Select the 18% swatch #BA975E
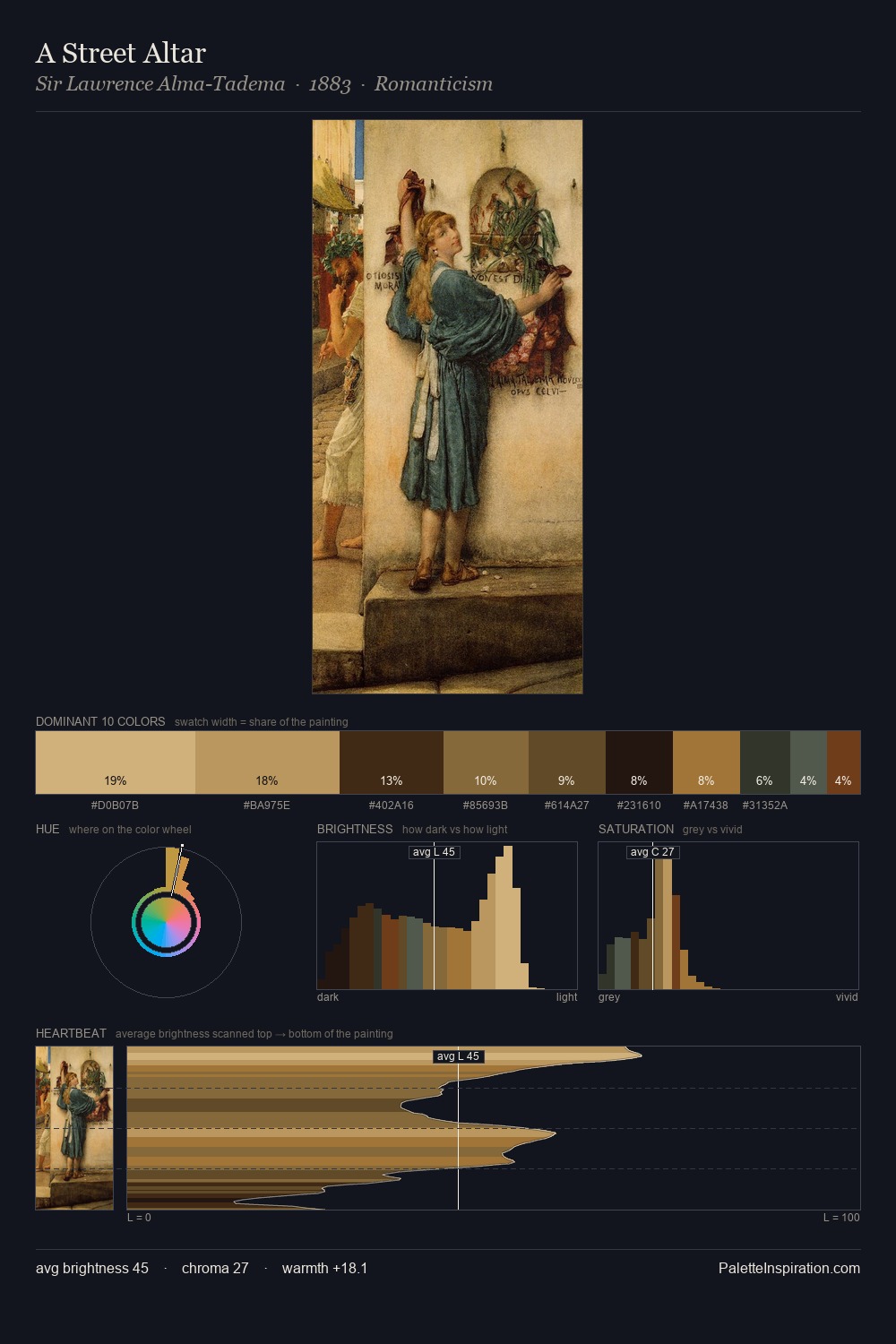 [267, 762]
